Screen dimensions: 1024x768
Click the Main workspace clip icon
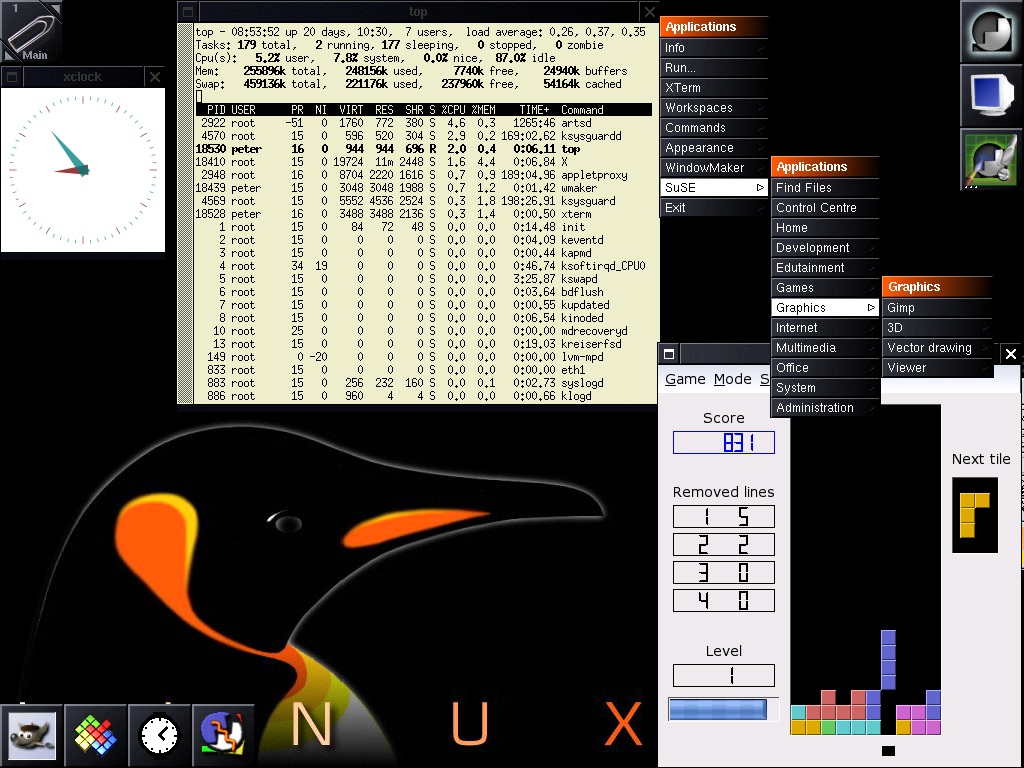[x=31, y=31]
